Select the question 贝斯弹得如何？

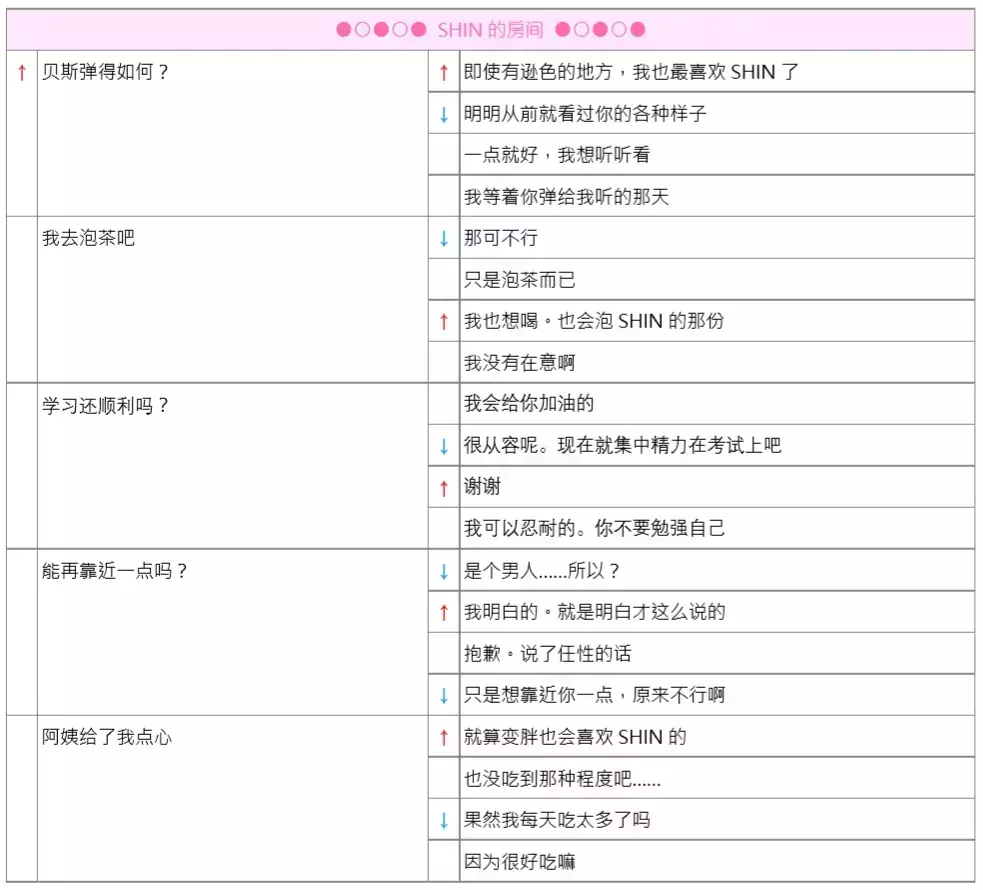click(x=105, y=72)
